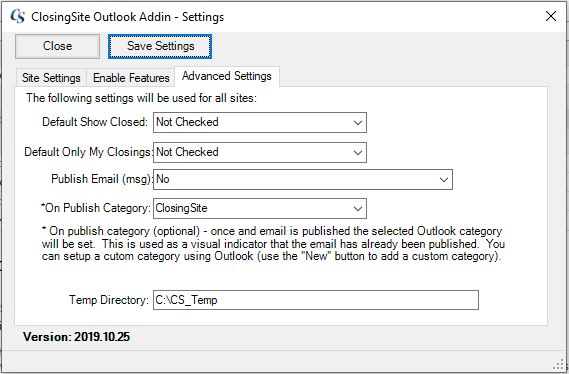Click the No value in Publish Email

[x=163, y=179]
